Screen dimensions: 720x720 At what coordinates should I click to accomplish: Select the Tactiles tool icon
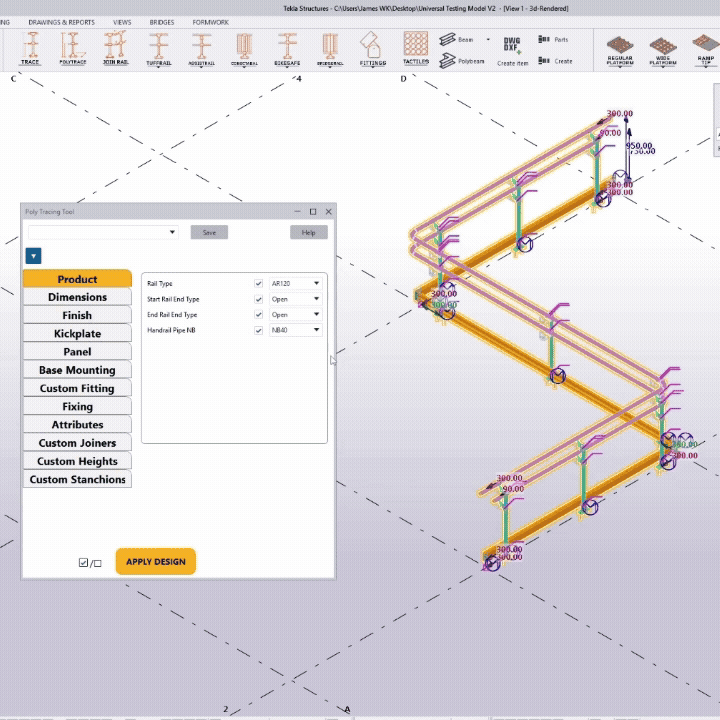[416, 46]
